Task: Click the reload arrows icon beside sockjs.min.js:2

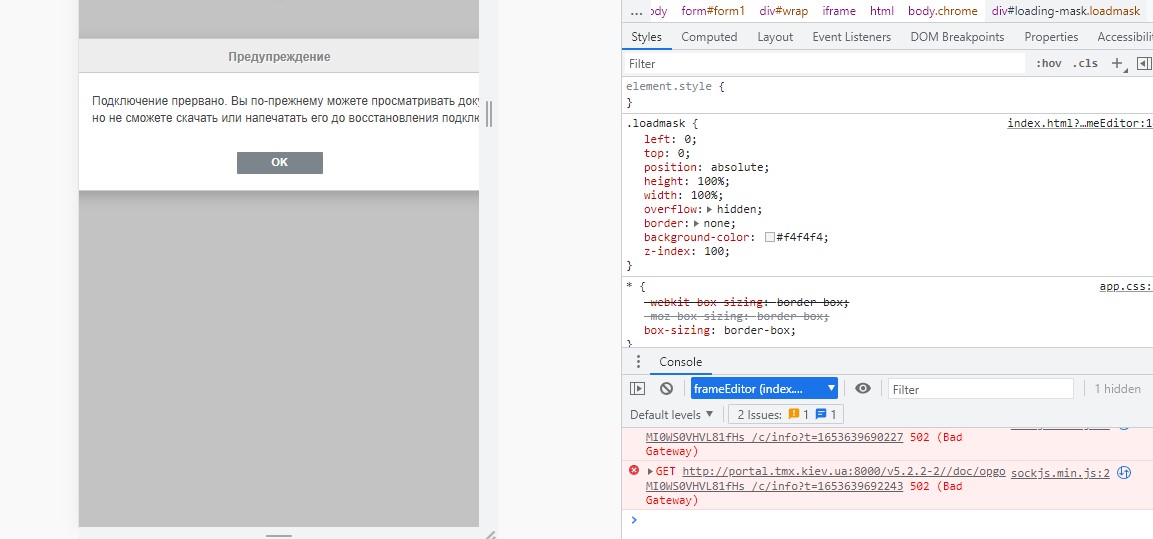Action: (x=1124, y=473)
